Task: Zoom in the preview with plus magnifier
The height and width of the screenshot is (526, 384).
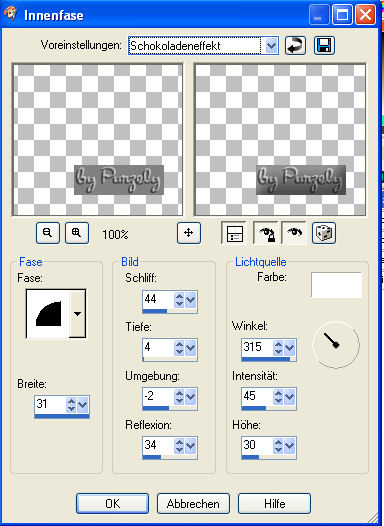Action: click(x=77, y=233)
